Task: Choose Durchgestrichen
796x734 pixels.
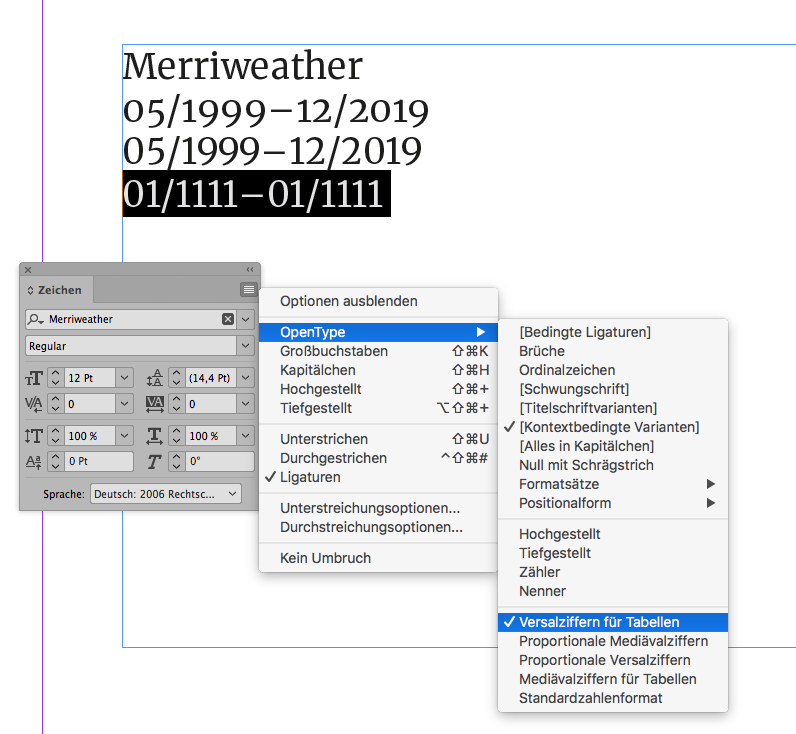Action: tap(378, 458)
